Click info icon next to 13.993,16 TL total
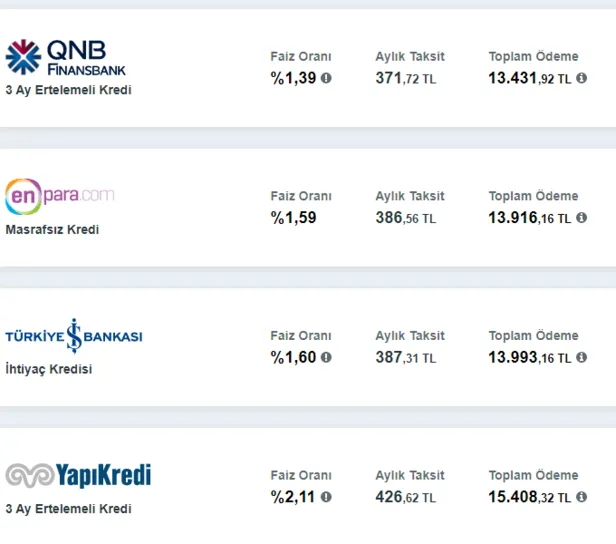616x544 pixels. [582, 358]
